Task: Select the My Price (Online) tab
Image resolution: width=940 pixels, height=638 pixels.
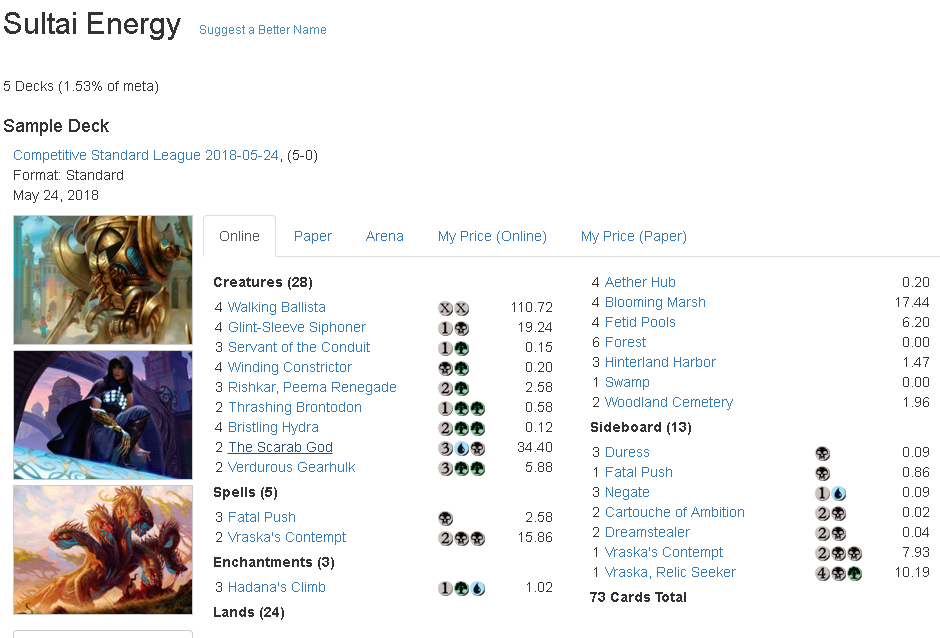Action: click(492, 236)
